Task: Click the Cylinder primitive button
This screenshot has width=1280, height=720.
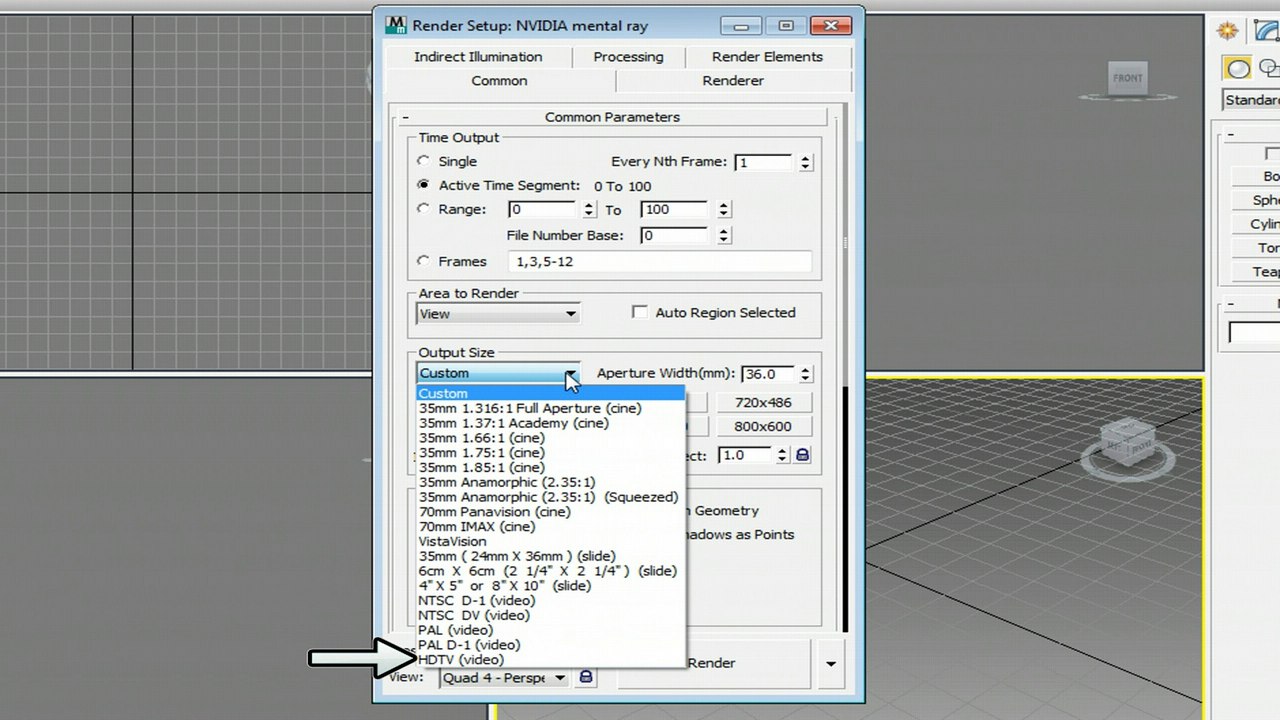Action: (1257, 224)
